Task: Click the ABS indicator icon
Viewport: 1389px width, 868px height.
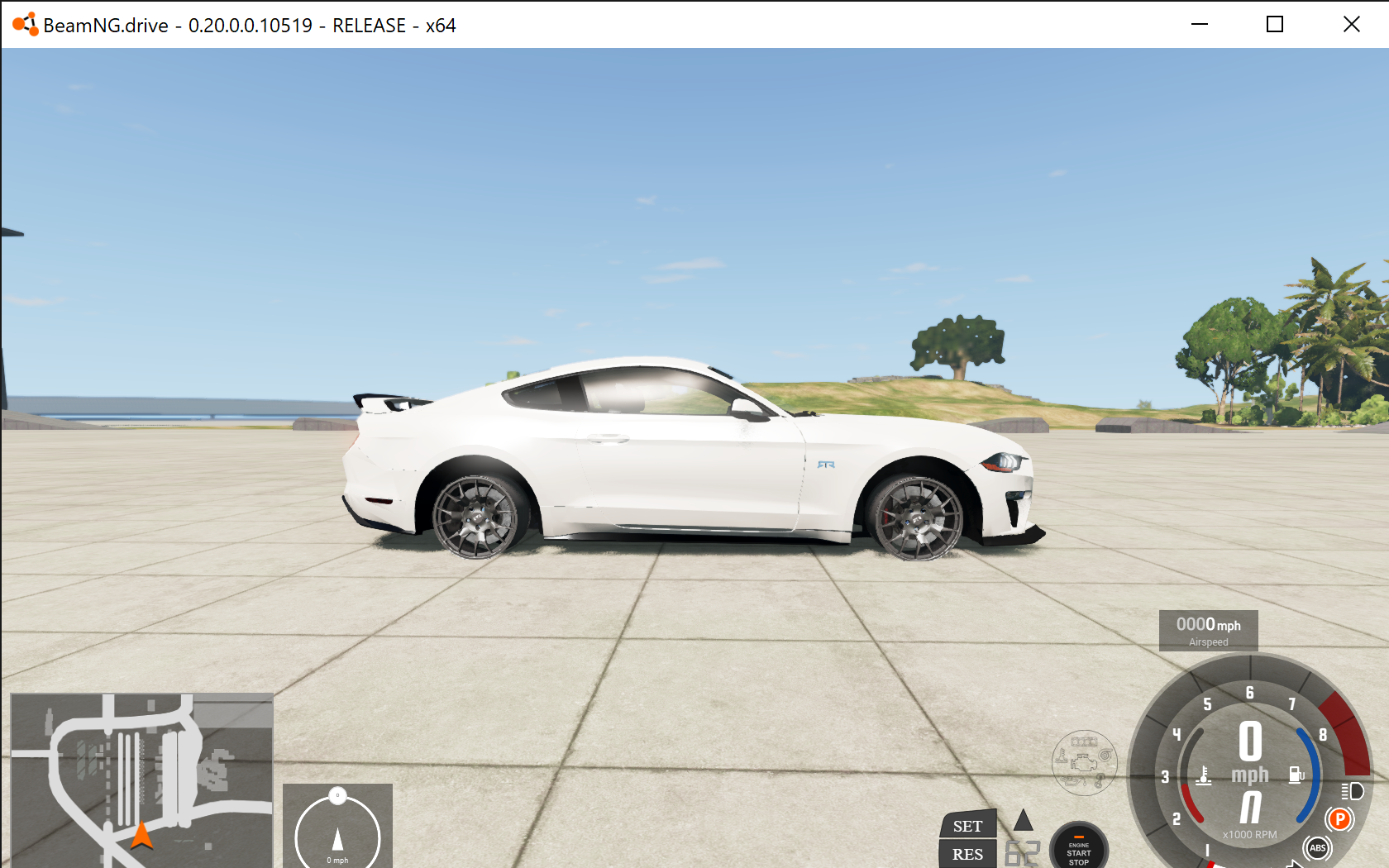Action: 1318,848
